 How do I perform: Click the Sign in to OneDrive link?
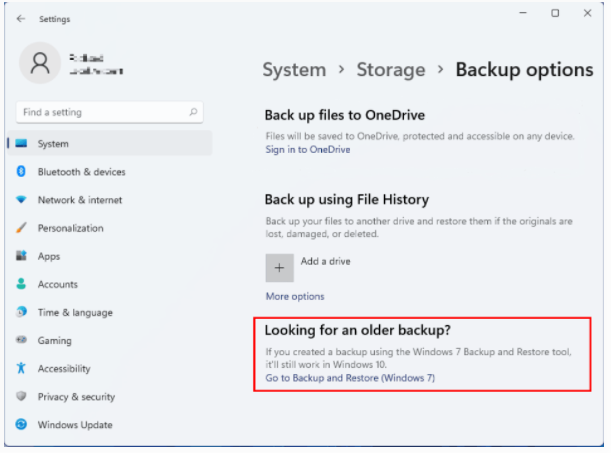(307, 149)
